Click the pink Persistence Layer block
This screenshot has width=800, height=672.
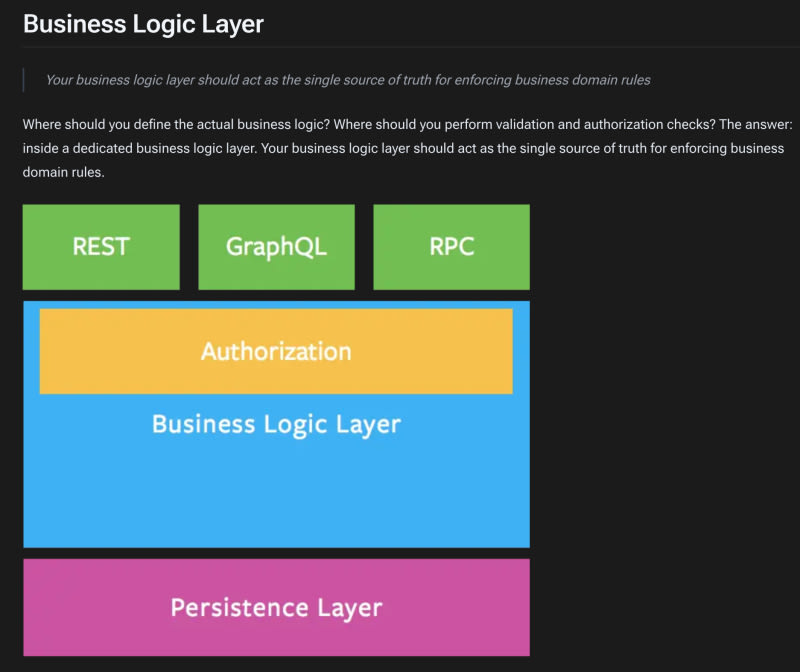coord(276,607)
